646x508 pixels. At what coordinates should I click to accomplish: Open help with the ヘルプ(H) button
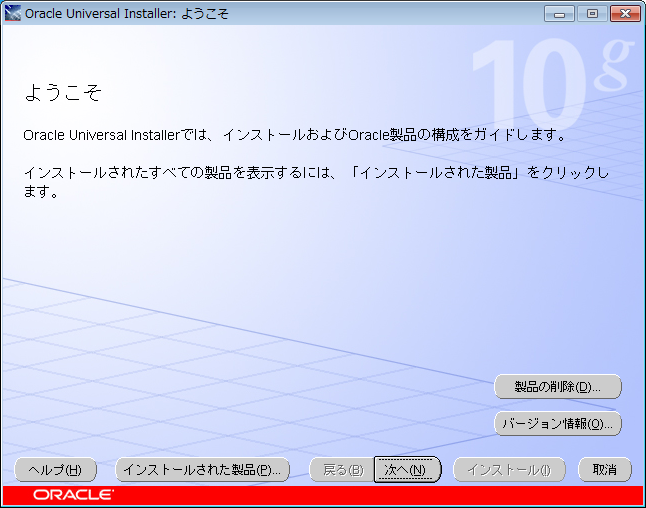pos(56,470)
